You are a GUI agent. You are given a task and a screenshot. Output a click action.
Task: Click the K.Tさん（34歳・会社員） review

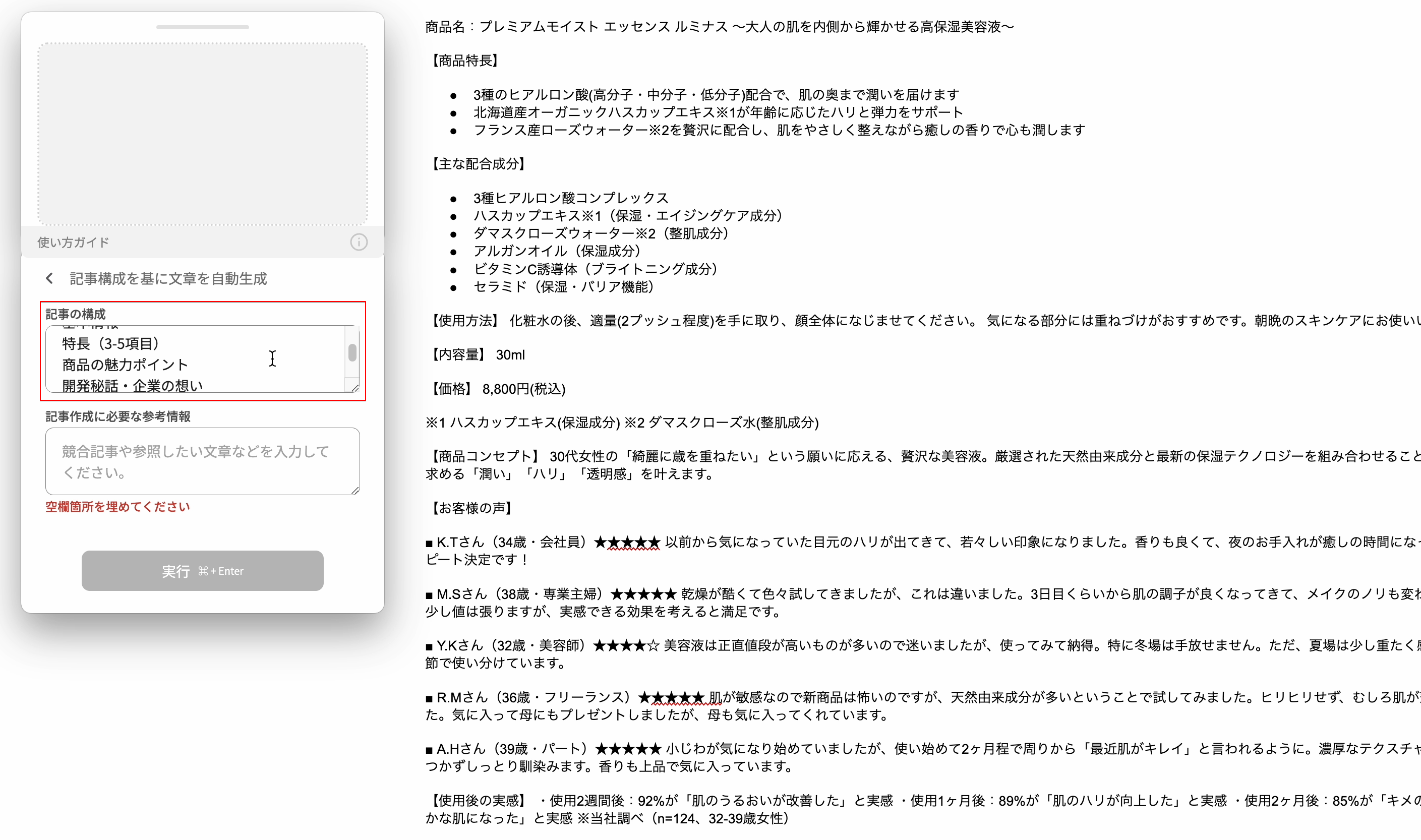coord(923,551)
